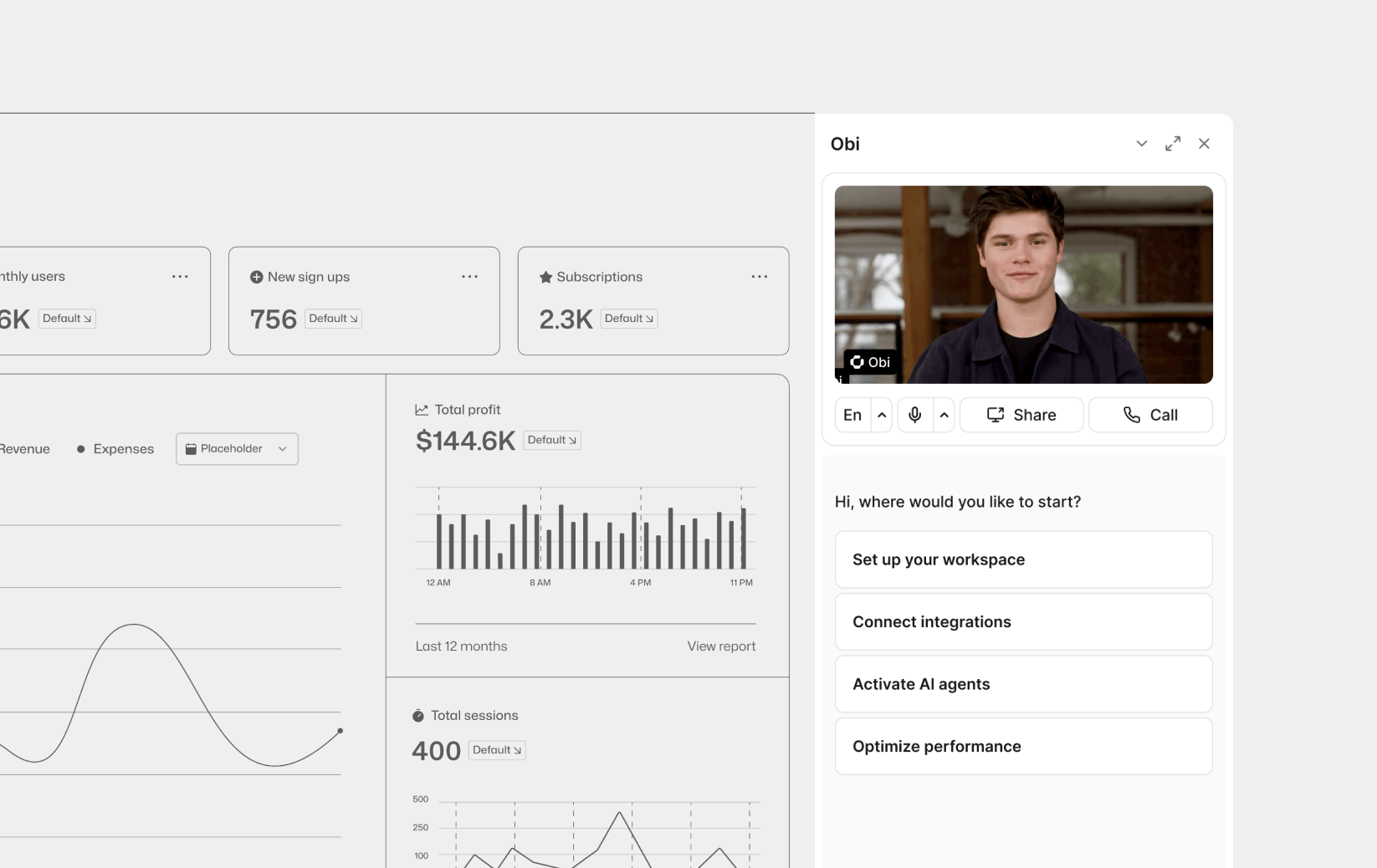Open the monthly users card more menu

pos(180,277)
